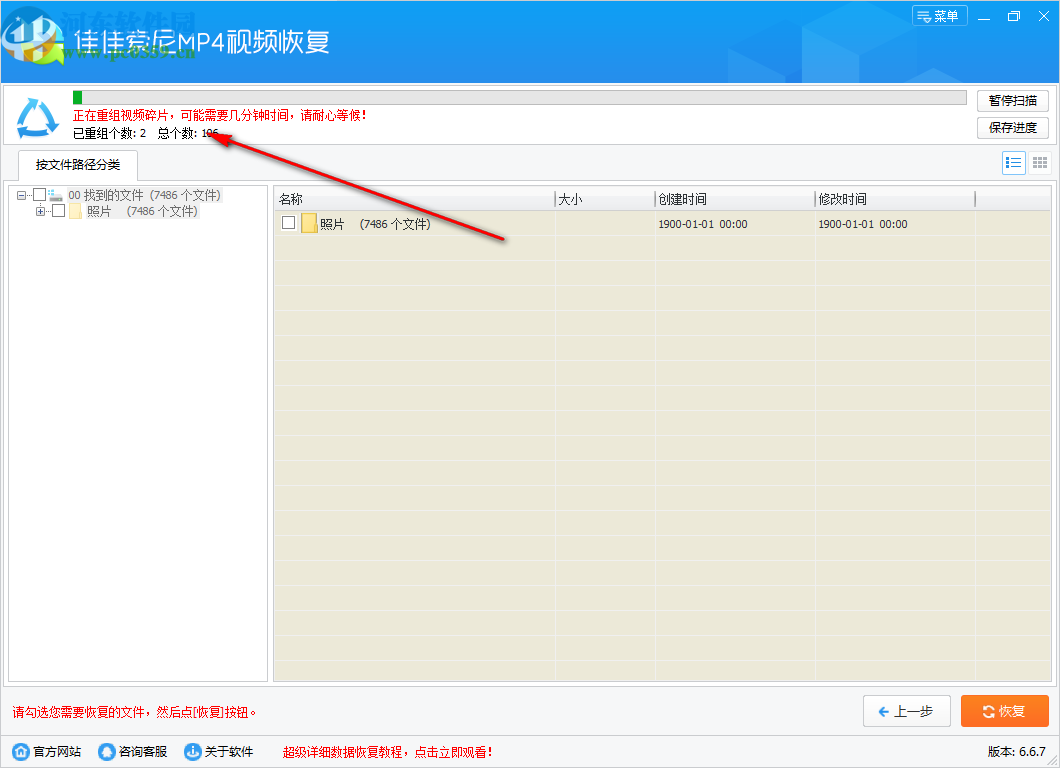This screenshot has width=1060, height=768.
Task: Sort by 创建时间 column header
Action: tap(735, 199)
